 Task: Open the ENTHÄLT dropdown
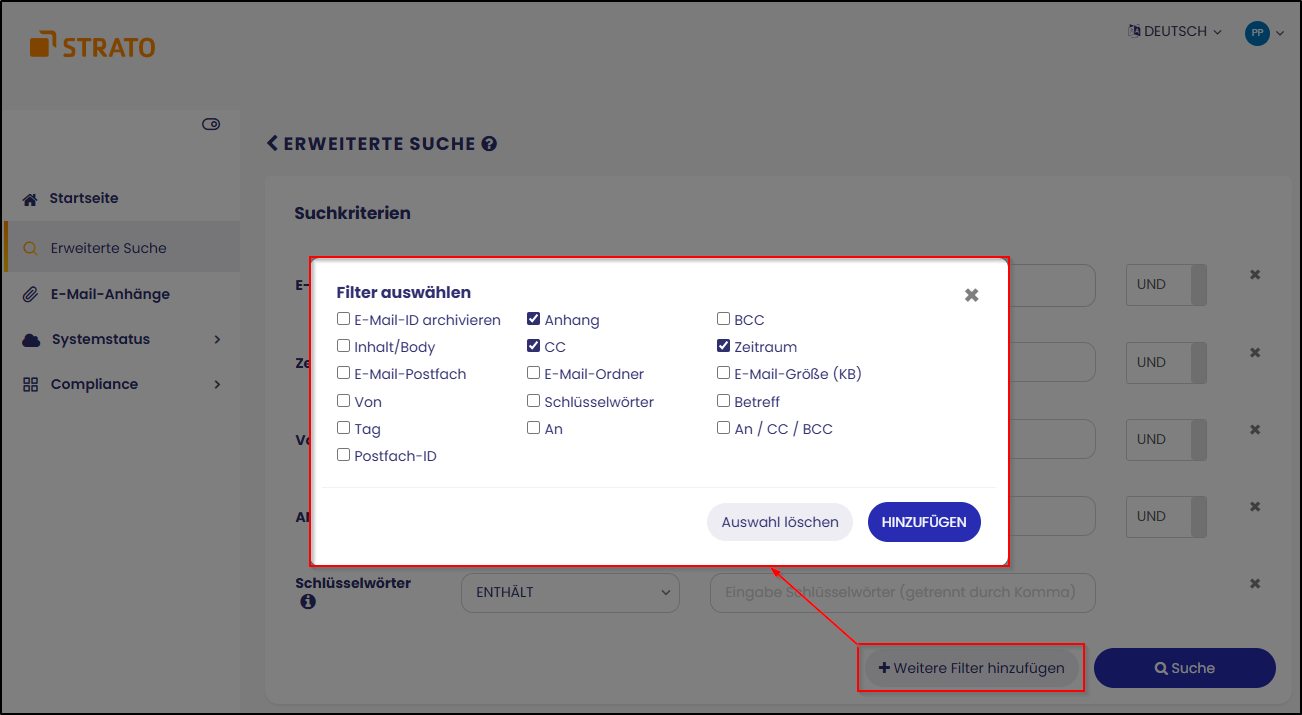click(x=570, y=593)
